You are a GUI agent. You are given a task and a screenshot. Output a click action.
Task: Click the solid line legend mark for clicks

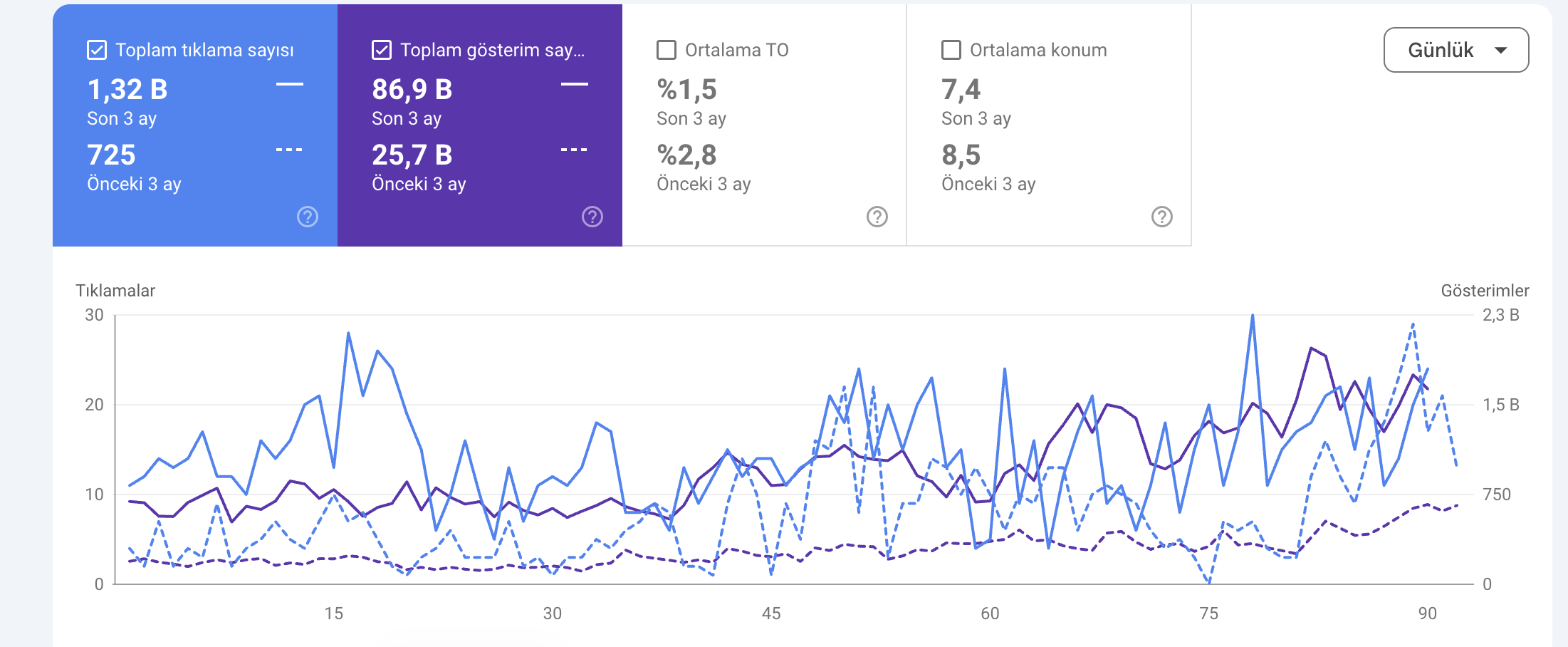291,83
